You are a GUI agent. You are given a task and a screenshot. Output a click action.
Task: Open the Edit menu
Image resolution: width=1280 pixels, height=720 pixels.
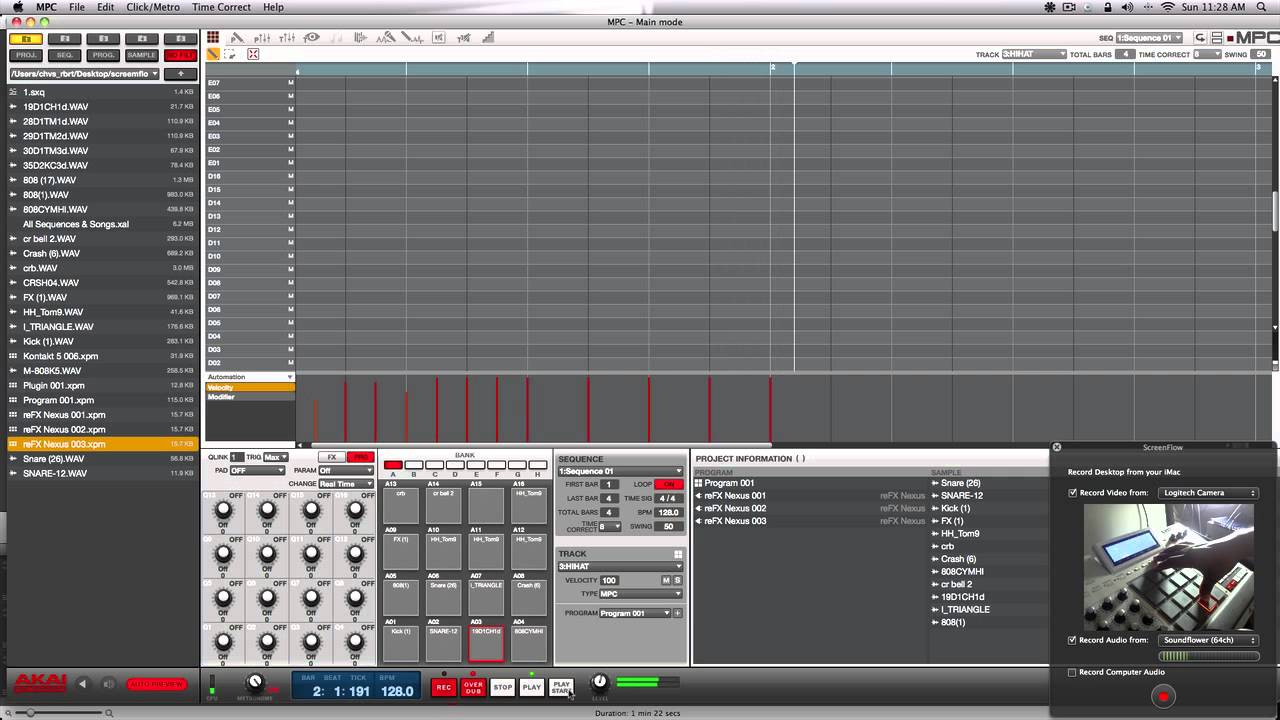pyautogui.click(x=105, y=7)
